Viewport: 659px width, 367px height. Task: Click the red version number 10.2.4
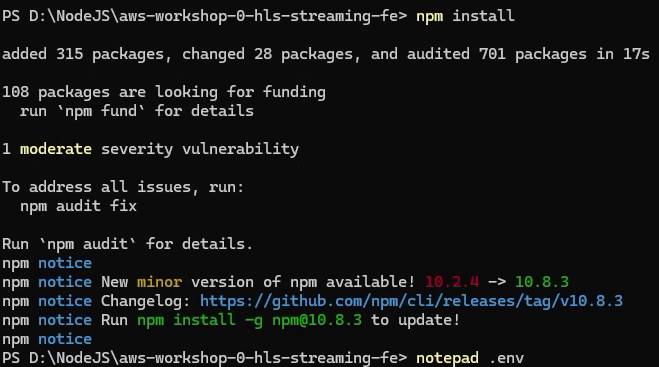[x=452, y=282]
